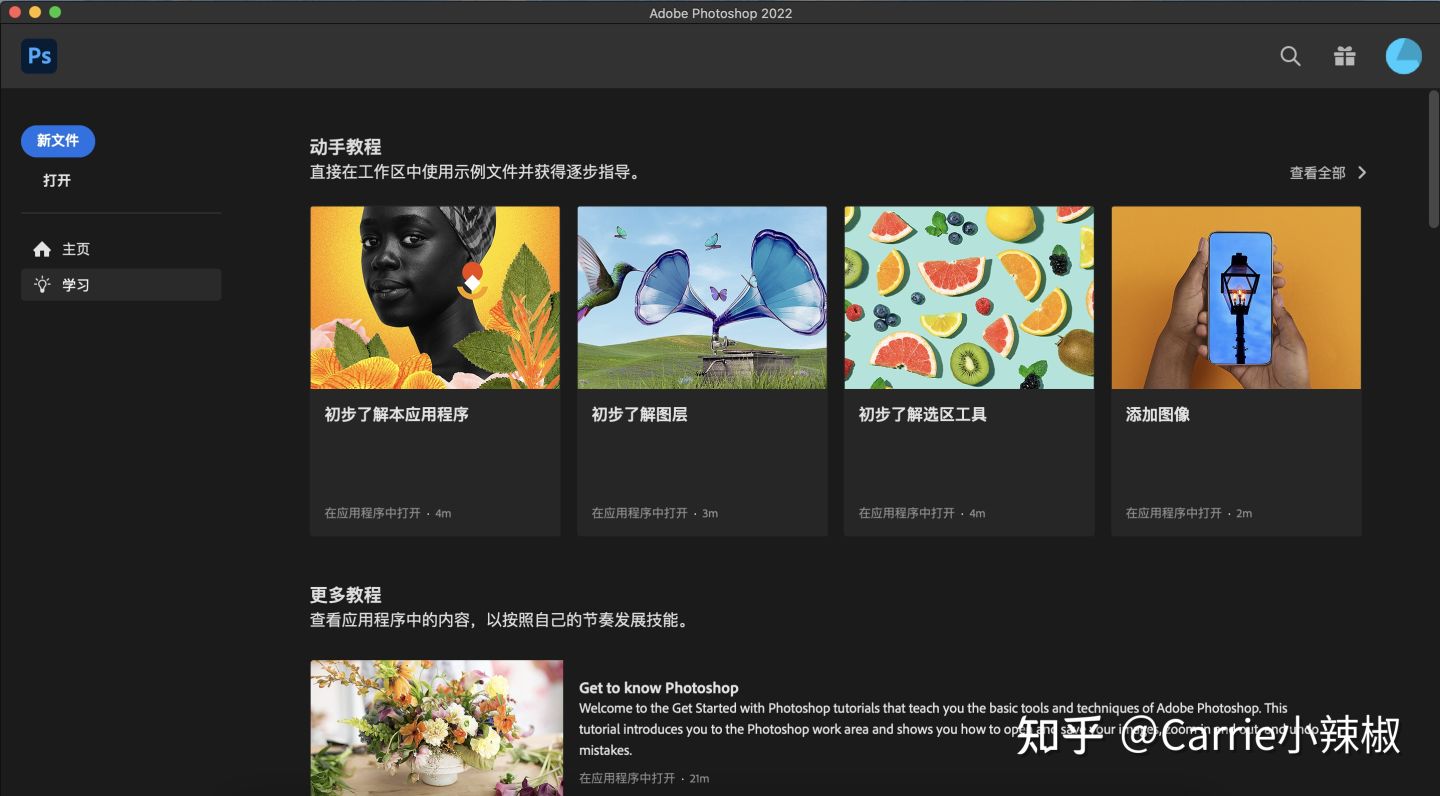Screen dimensions: 1440x796
Task: Click the 添加图像 card title
Action: (x=1157, y=414)
